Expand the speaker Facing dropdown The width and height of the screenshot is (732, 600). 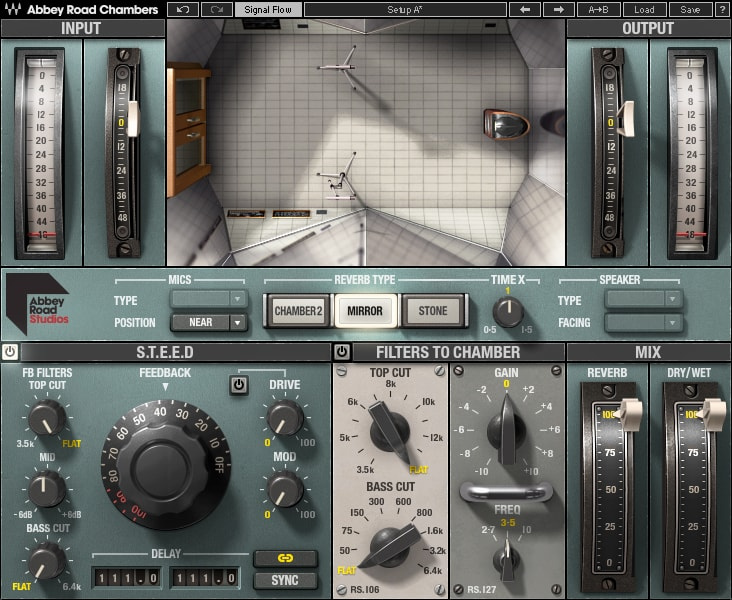pyautogui.click(x=643, y=323)
